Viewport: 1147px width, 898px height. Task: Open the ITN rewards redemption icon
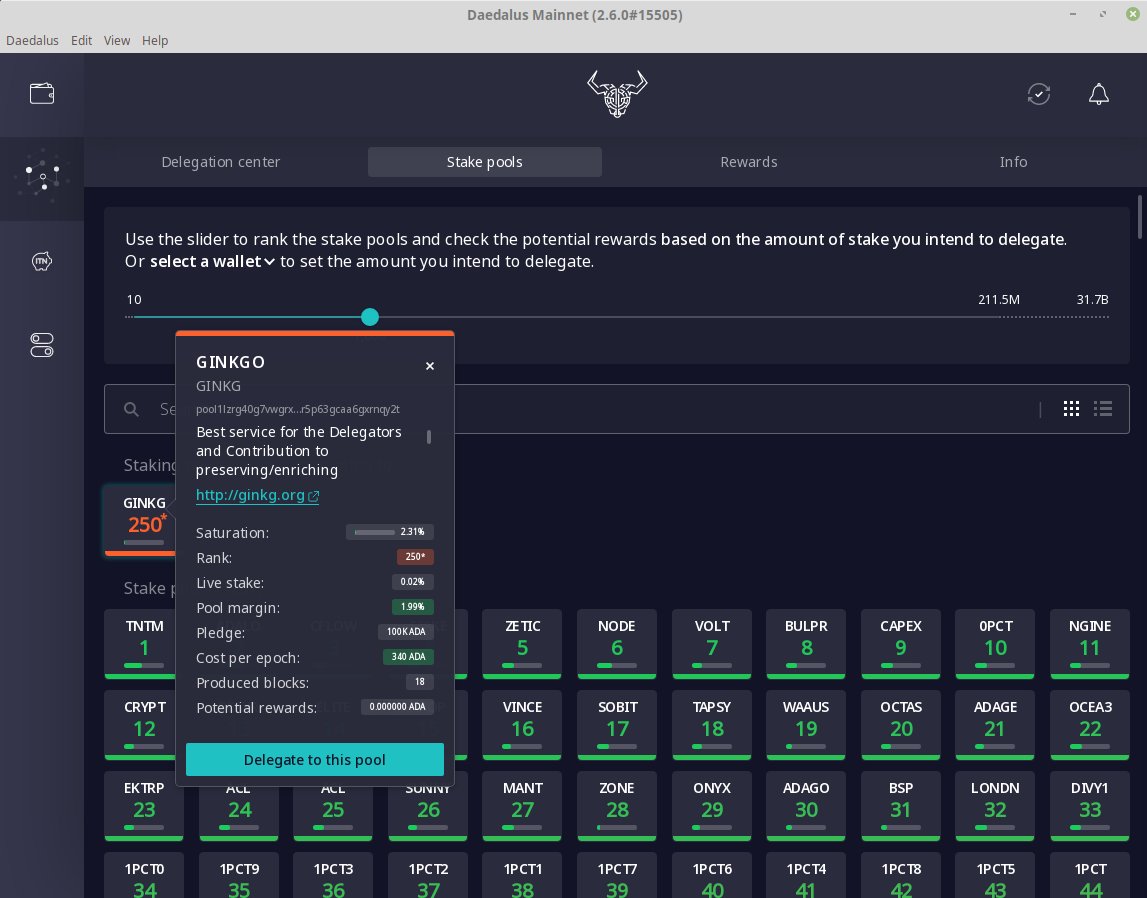pos(42,261)
